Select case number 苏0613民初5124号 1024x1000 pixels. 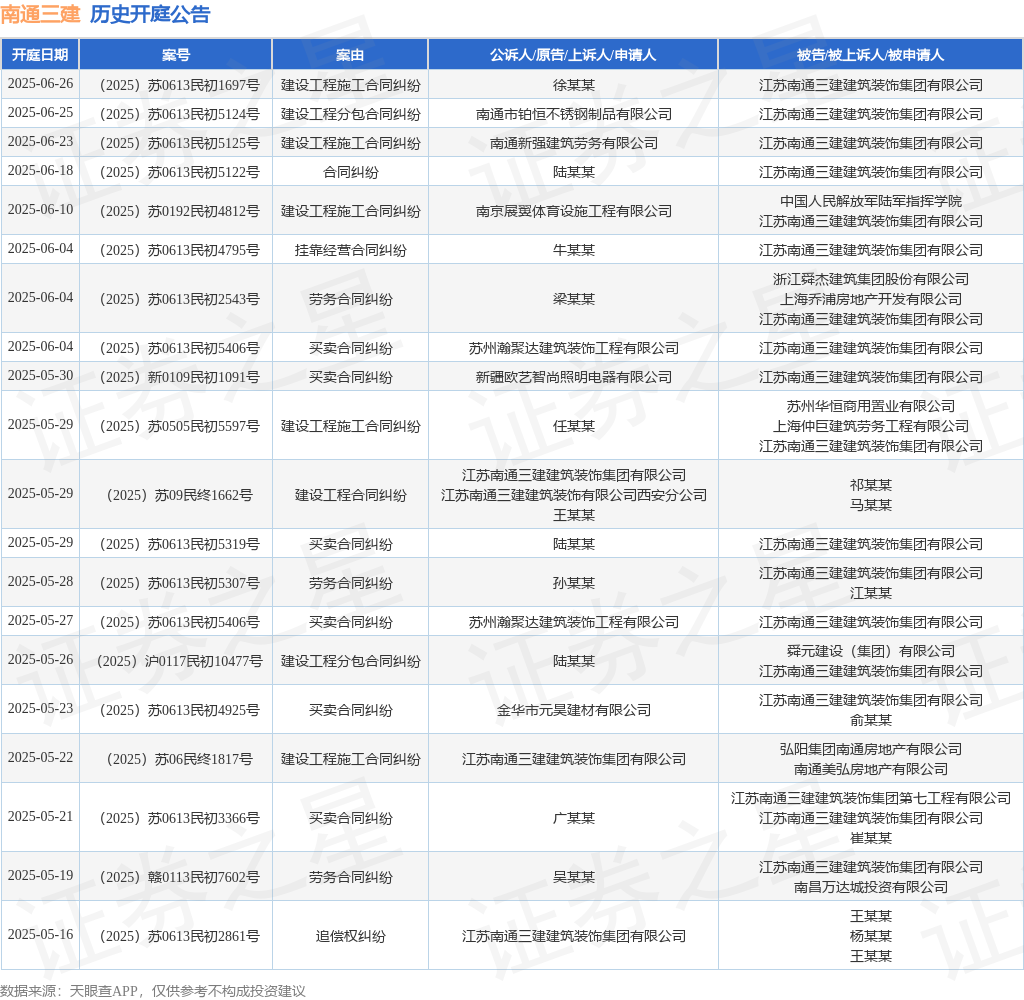click(x=180, y=114)
